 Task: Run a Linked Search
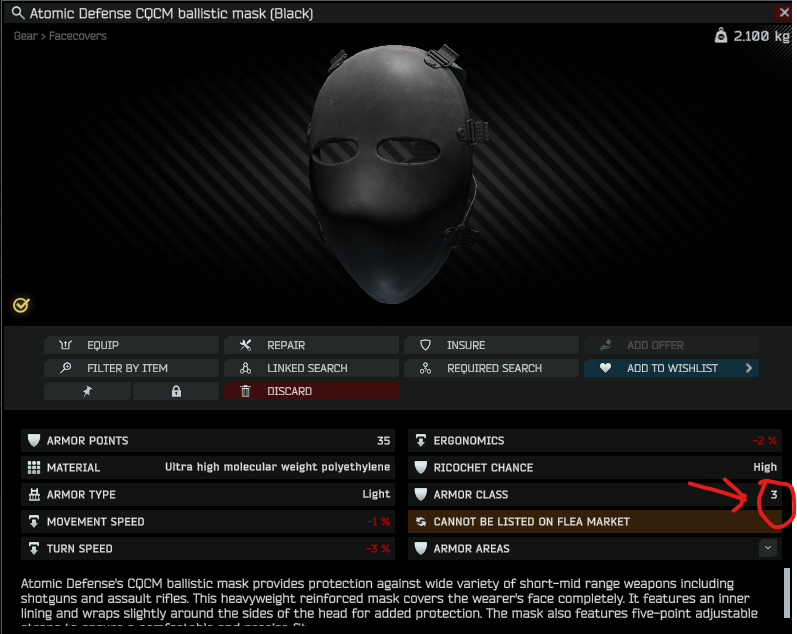tap(311, 368)
